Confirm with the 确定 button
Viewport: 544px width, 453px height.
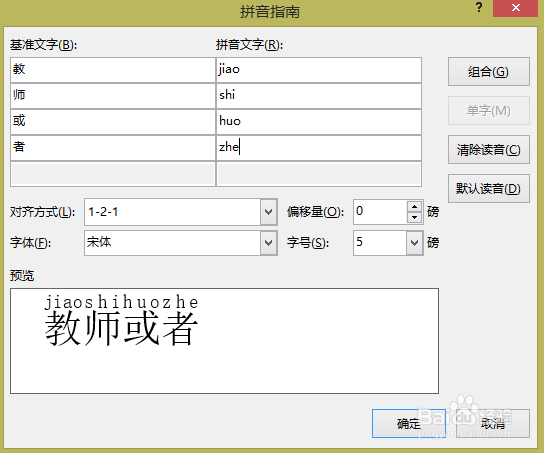[409, 423]
